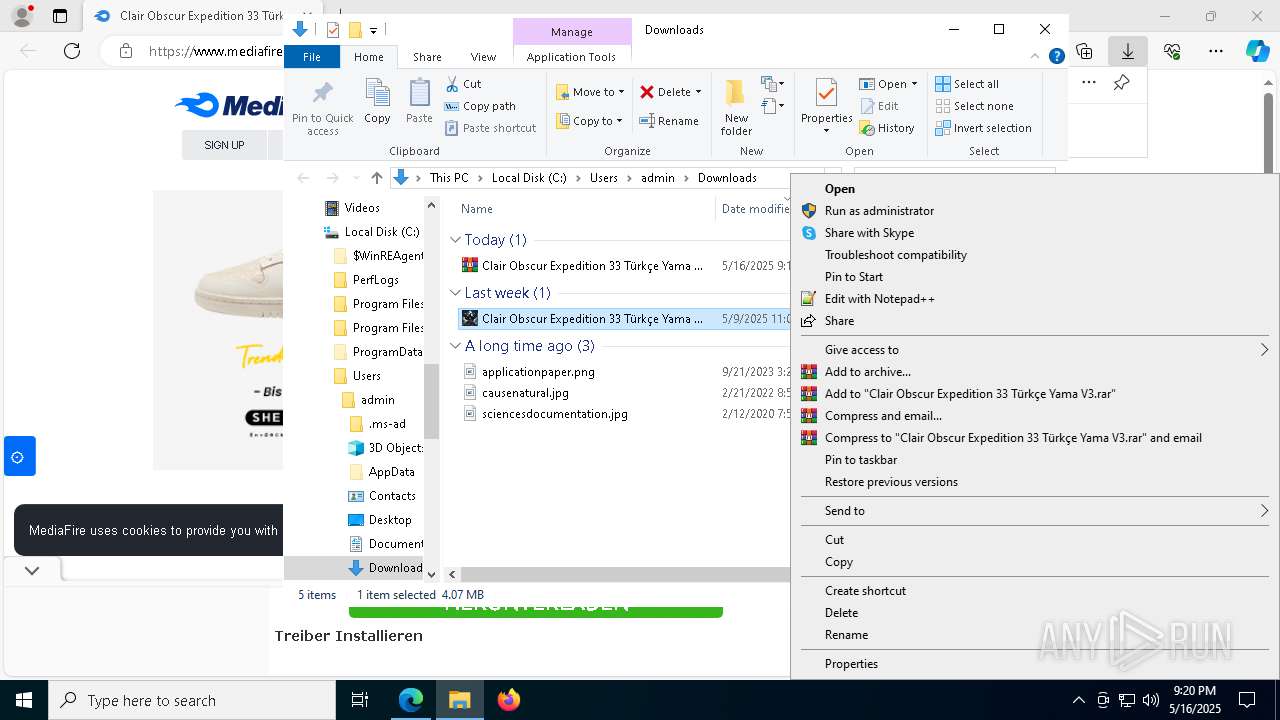Click MediaFire SIGN UP button
Image resolution: width=1280 pixels, height=720 pixels.
(x=224, y=145)
